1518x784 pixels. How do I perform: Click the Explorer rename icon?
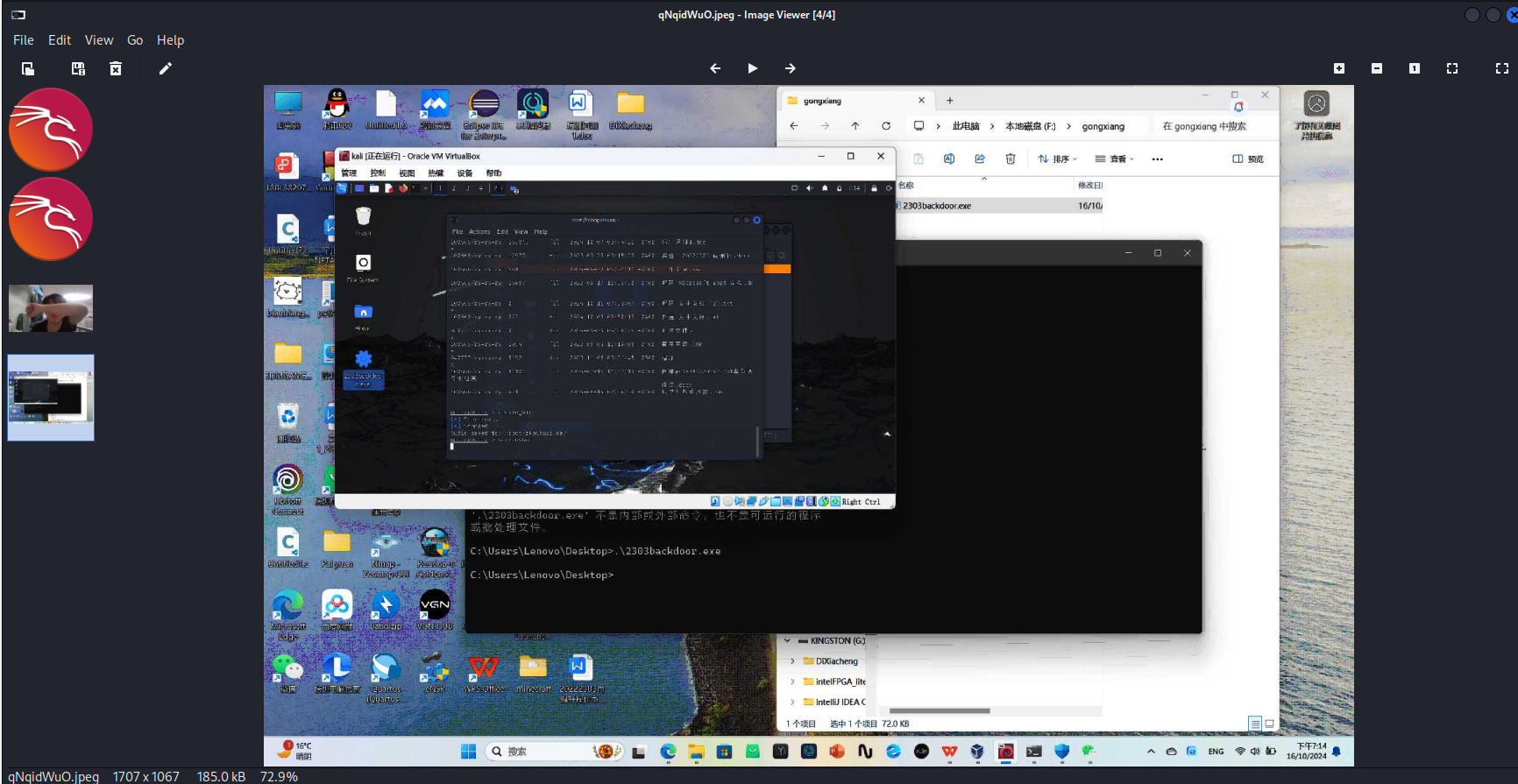949,159
